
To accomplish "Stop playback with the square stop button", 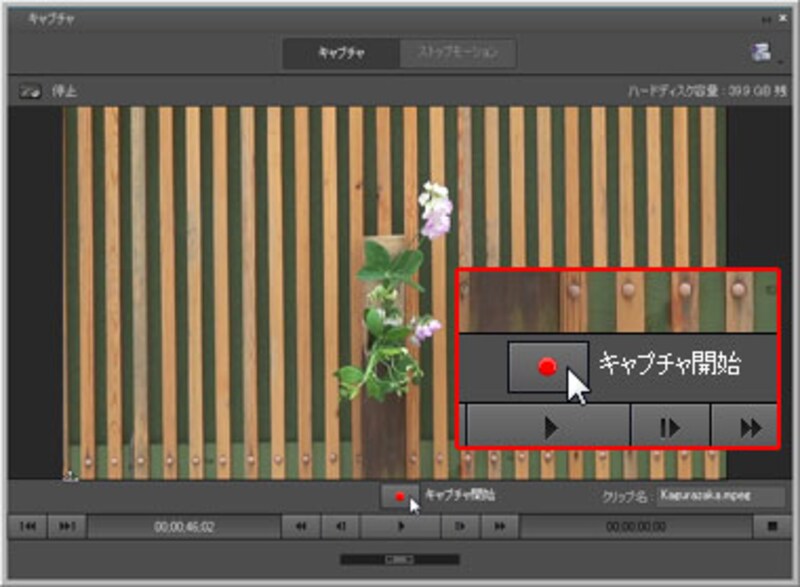I will coord(772,526).
